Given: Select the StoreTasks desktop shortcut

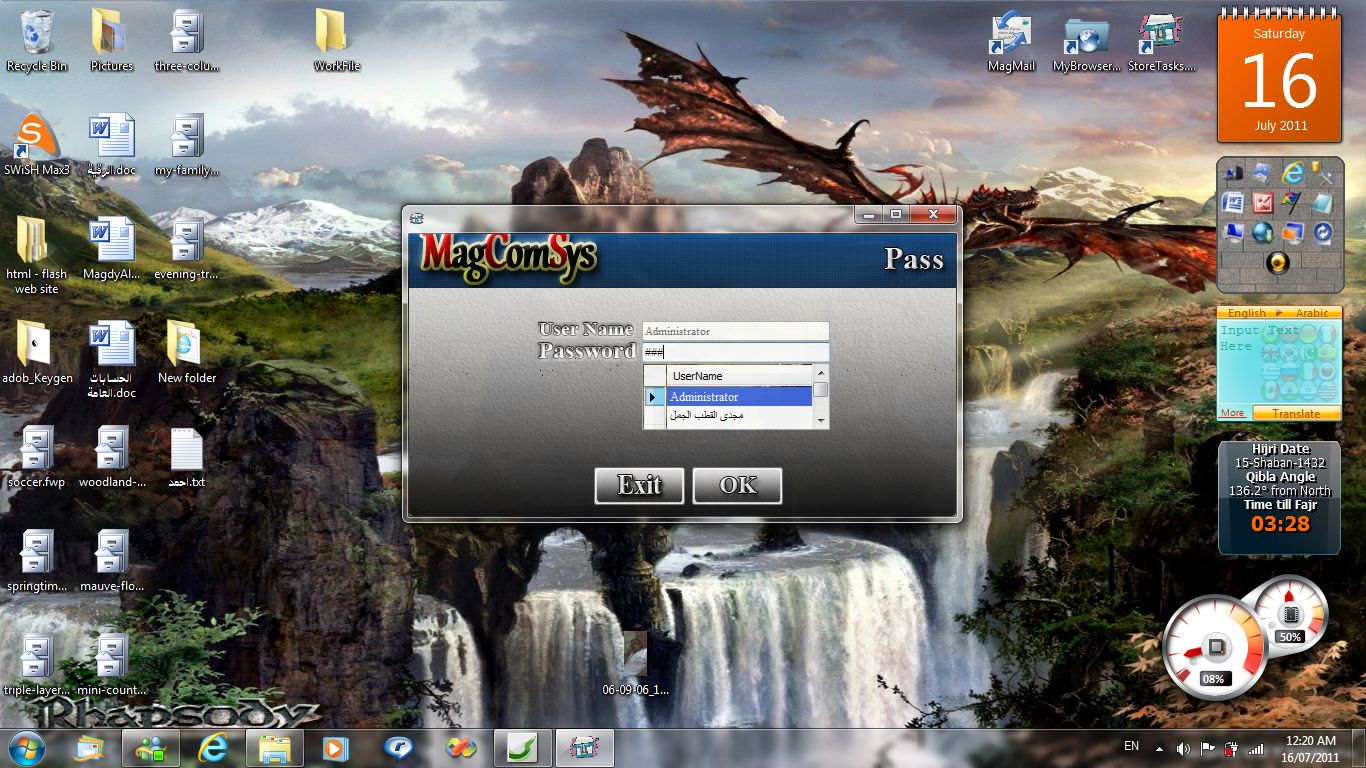Looking at the screenshot, I should click(1161, 40).
